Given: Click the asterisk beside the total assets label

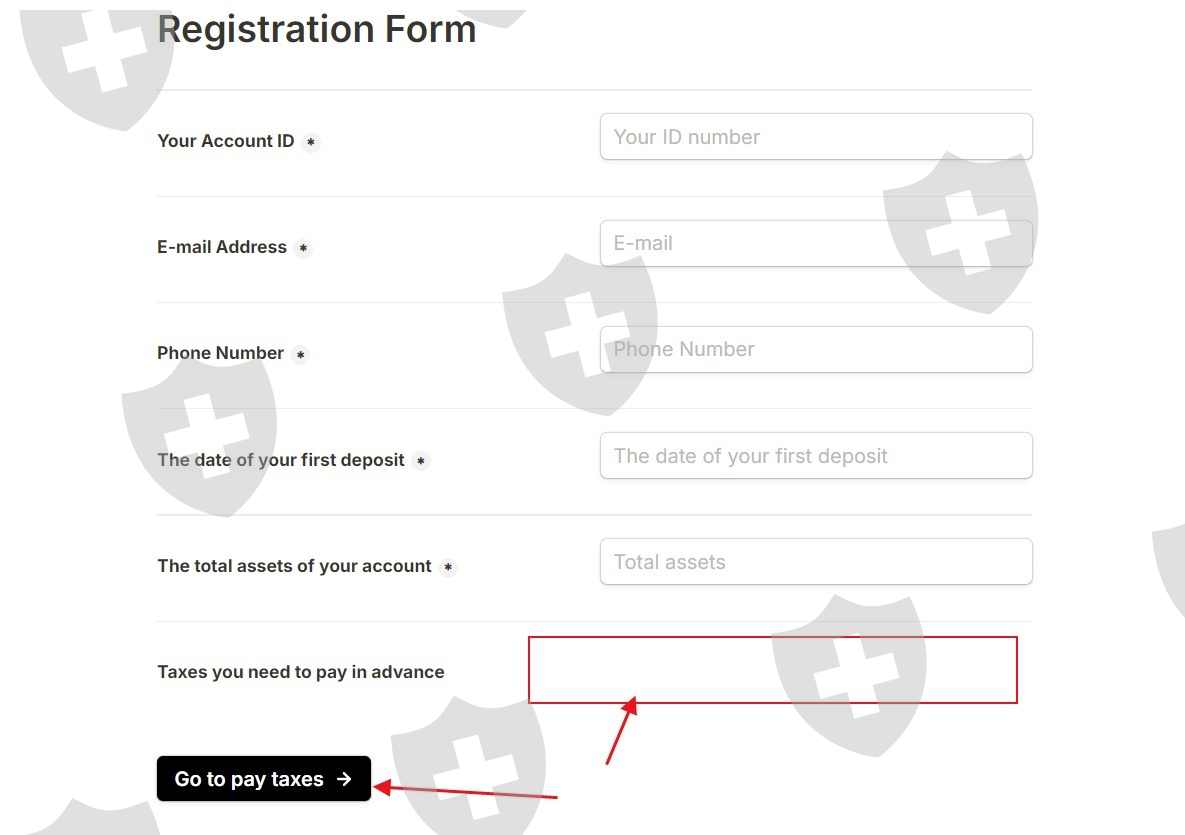Looking at the screenshot, I should coord(448,567).
